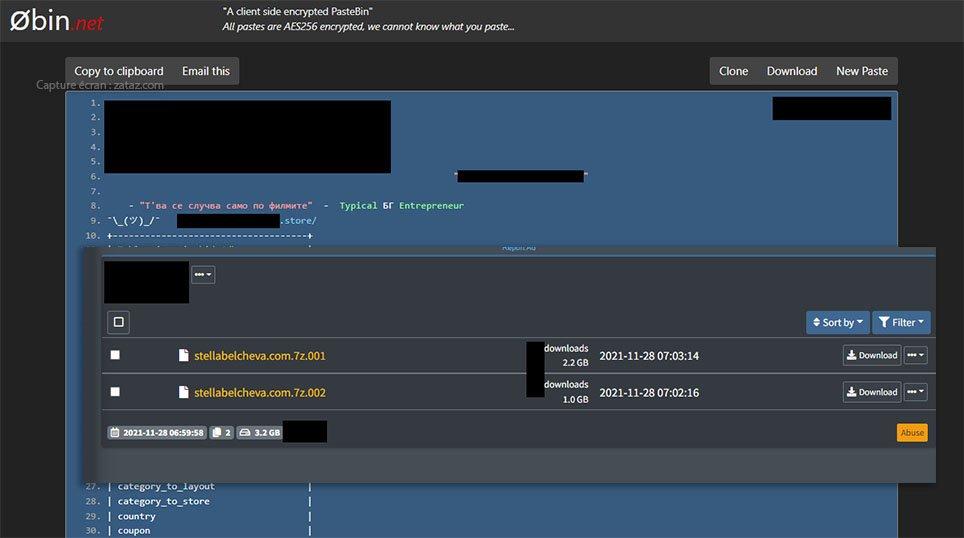
Task: Download the 2.2 GB .7z.001 file
Action: point(872,355)
